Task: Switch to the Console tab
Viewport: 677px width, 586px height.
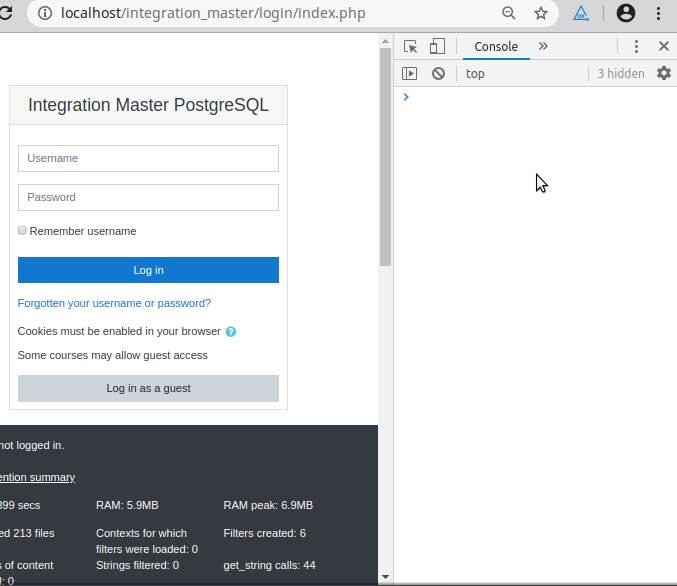Action: [x=496, y=46]
